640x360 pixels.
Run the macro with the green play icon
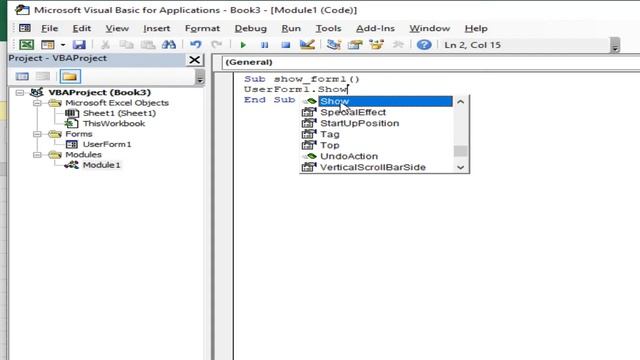243,45
